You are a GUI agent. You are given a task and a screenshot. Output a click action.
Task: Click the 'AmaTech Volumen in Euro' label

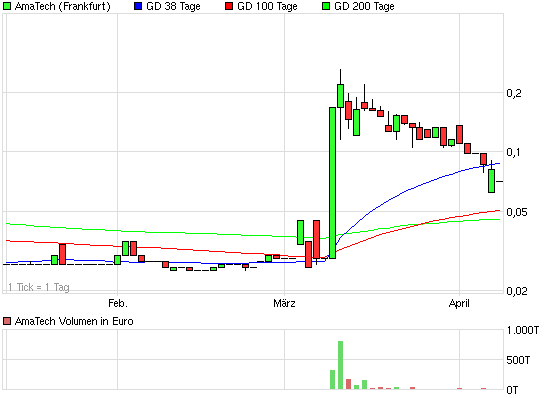(74, 321)
